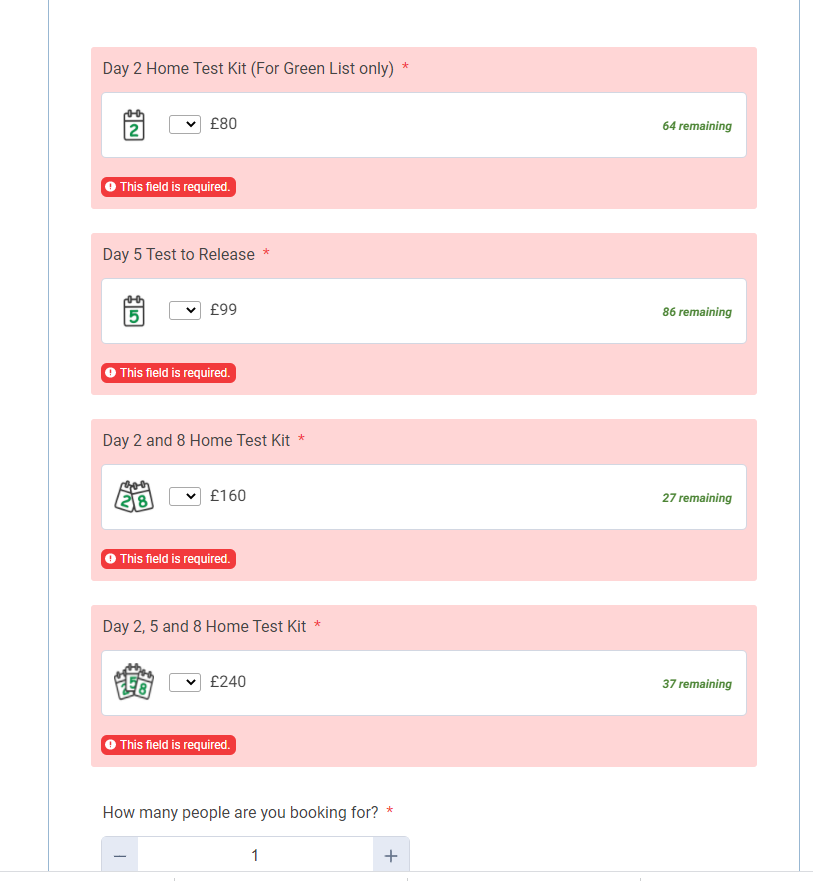The height and width of the screenshot is (881, 813).
Task: Click the error alert under Day 2, 5 and 8 Kit
Action: [168, 745]
